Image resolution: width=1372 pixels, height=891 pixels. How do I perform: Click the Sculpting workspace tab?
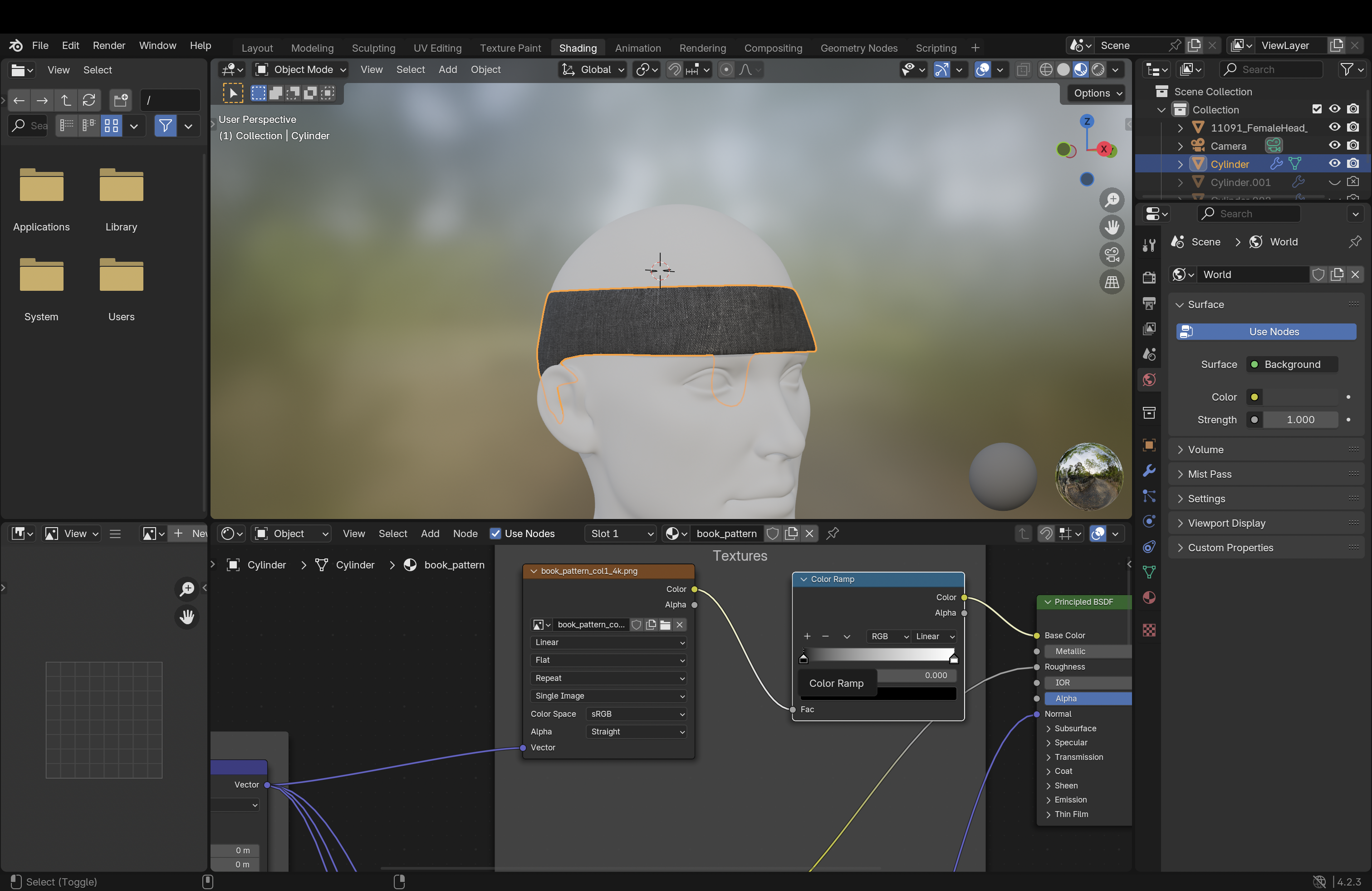point(373,47)
